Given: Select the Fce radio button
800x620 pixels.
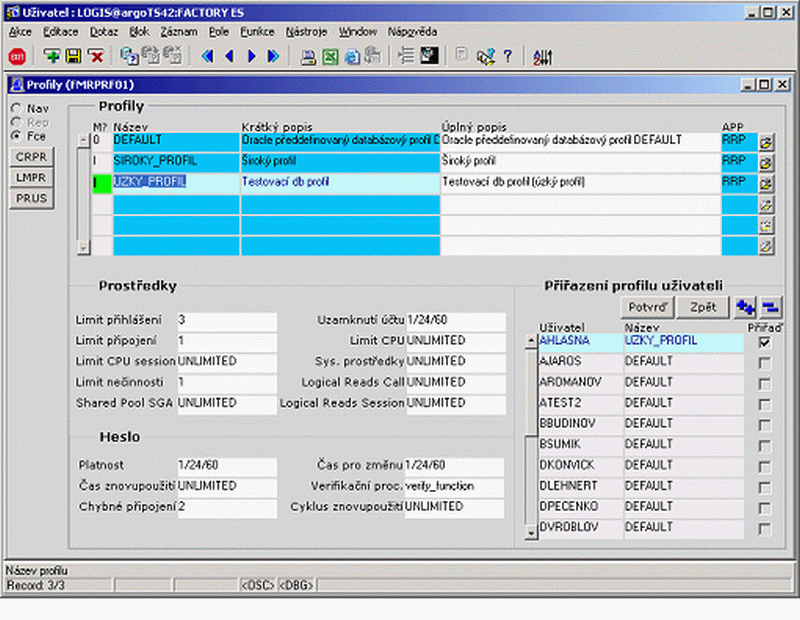Looking at the screenshot, I should click(x=17, y=136).
